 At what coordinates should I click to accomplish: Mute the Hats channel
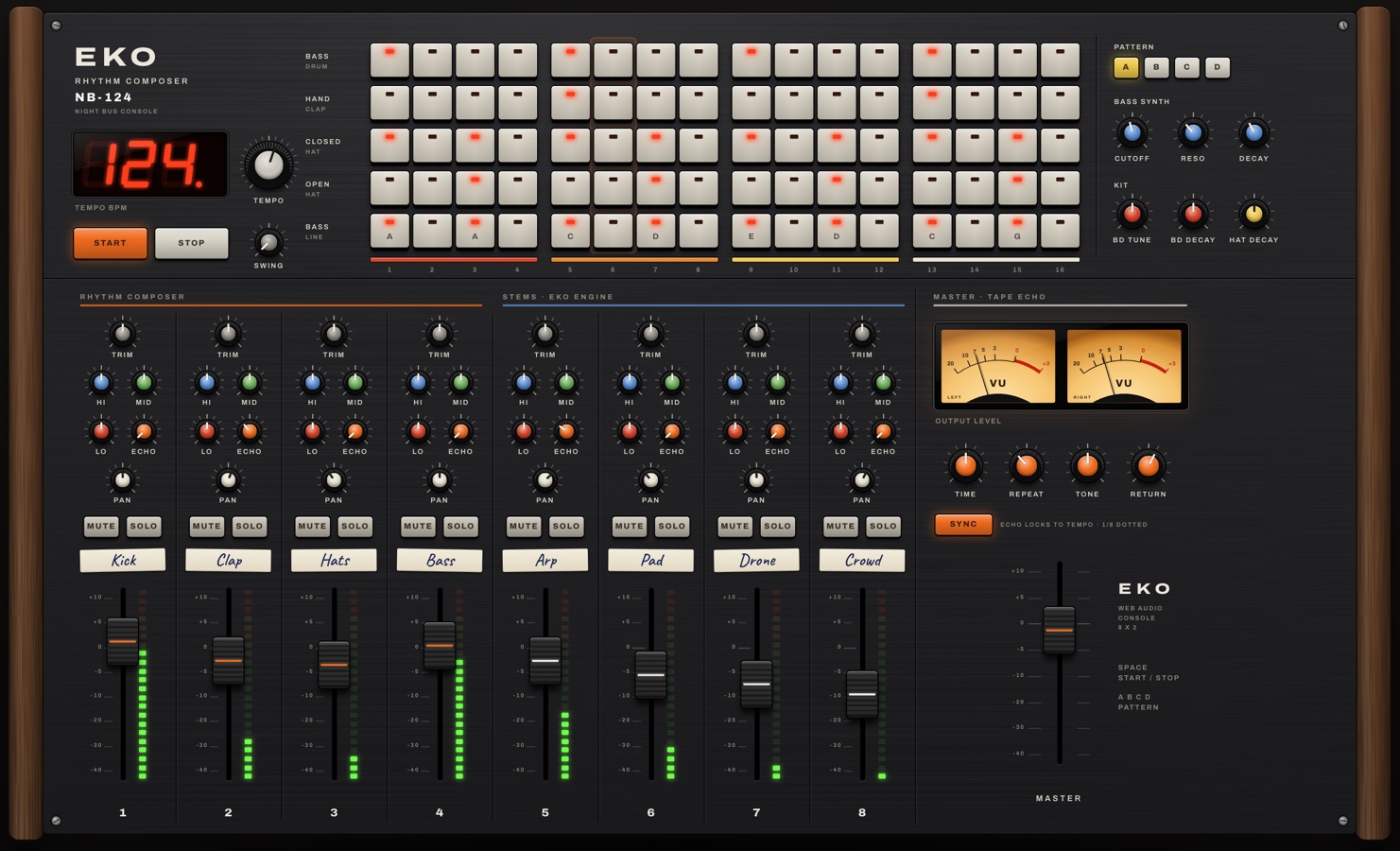(312, 526)
